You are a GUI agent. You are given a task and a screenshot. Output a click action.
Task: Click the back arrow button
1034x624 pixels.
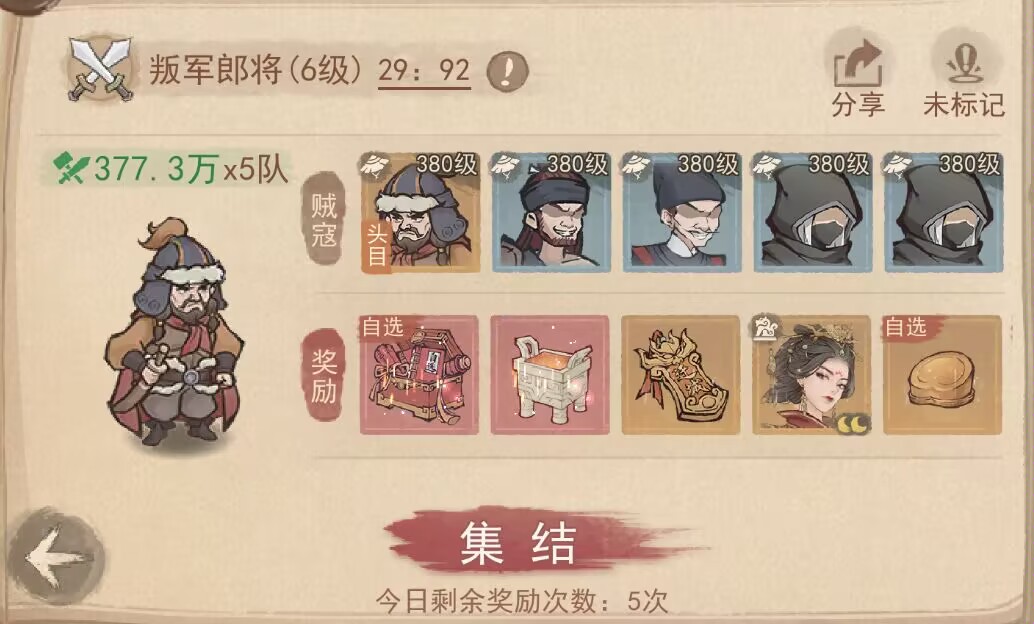pyautogui.click(x=56, y=557)
